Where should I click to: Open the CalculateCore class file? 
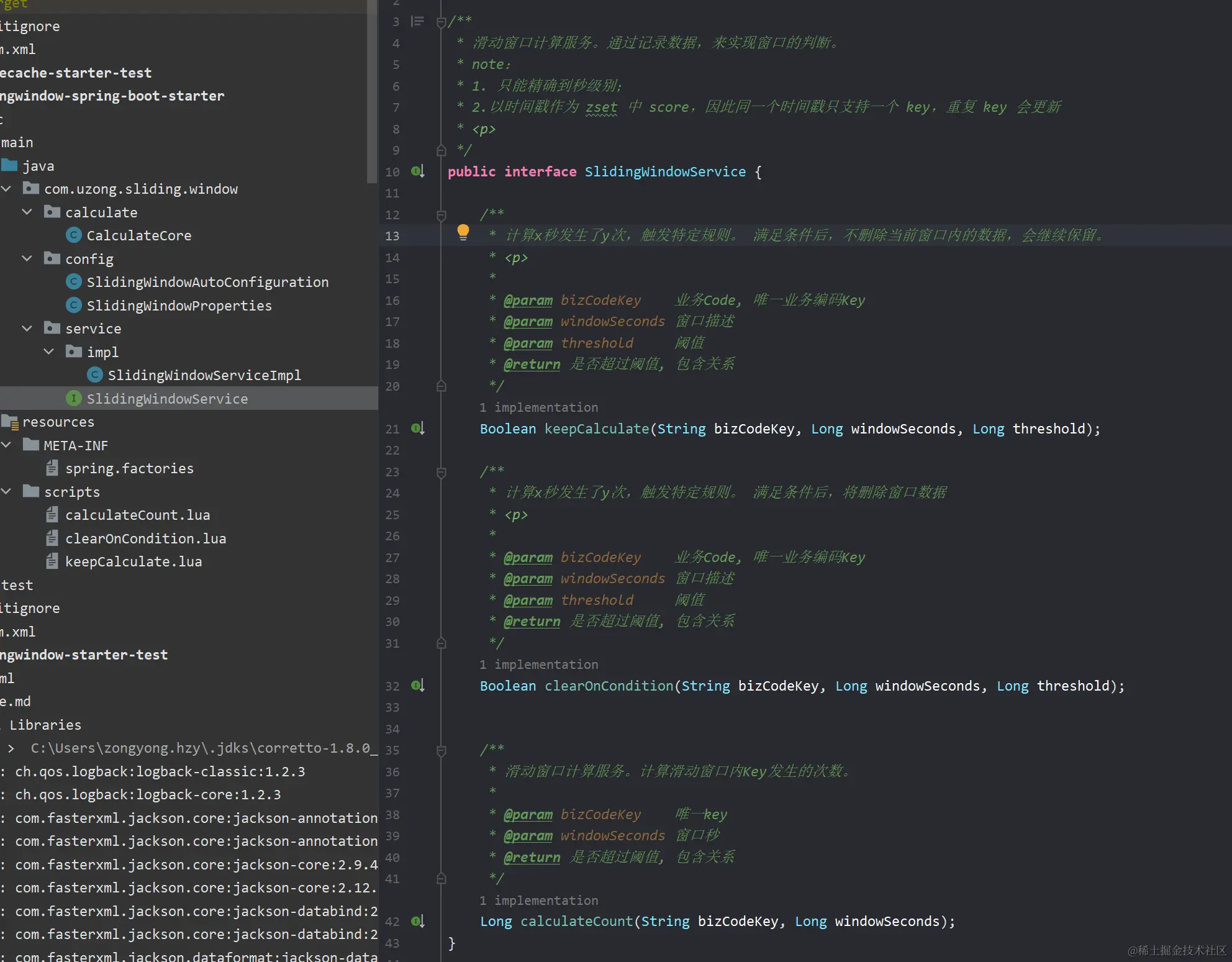tap(138, 235)
